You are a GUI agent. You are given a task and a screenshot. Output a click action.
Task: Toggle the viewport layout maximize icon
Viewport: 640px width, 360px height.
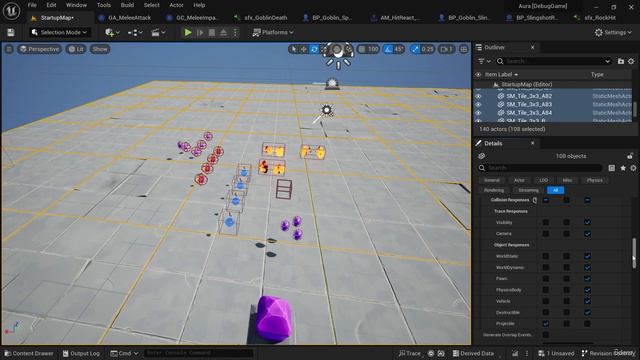pos(464,49)
